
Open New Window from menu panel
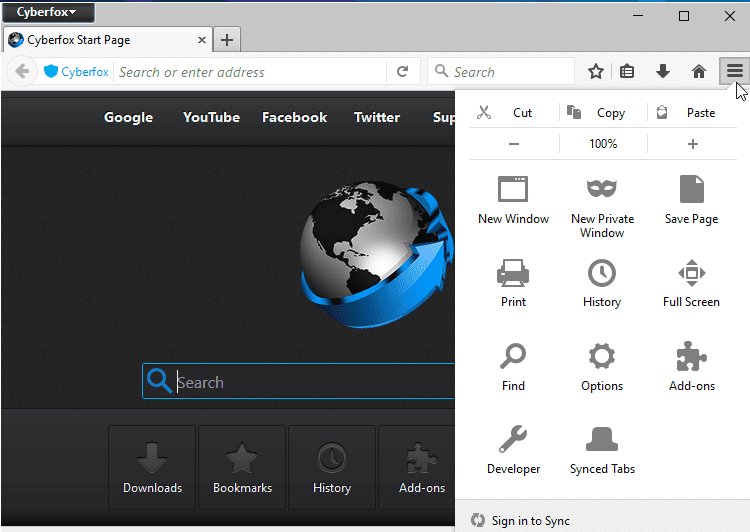513,200
